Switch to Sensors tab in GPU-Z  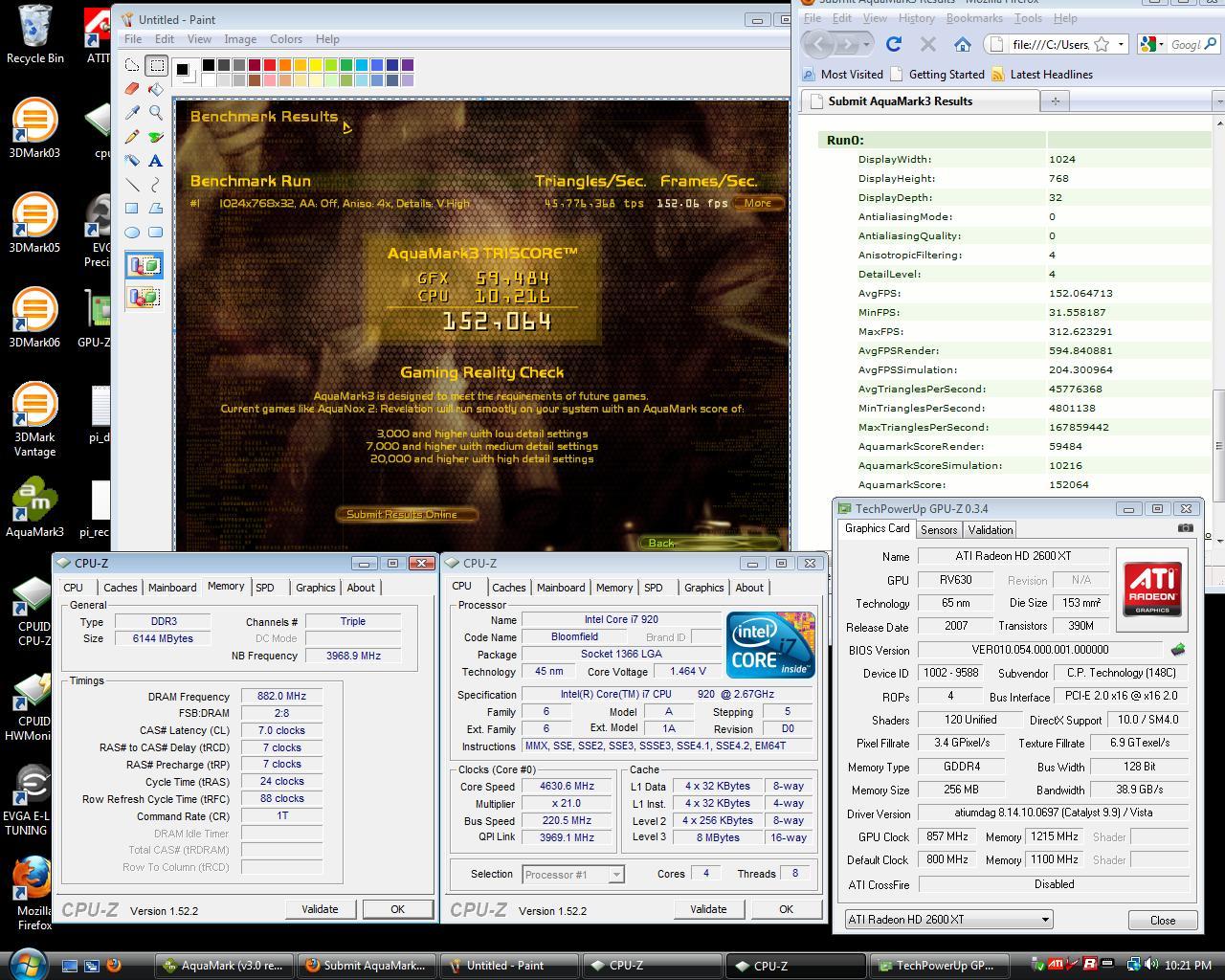click(x=939, y=529)
